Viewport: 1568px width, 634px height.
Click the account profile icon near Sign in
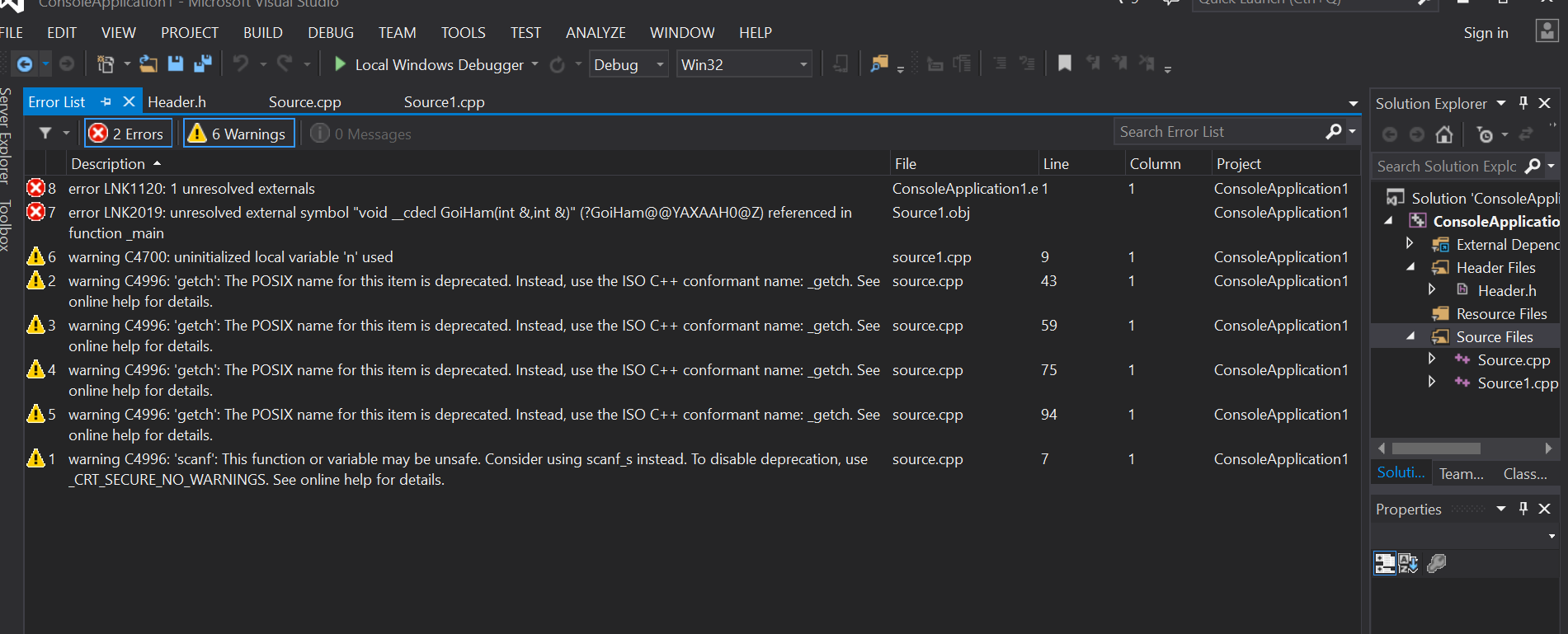tap(1547, 31)
